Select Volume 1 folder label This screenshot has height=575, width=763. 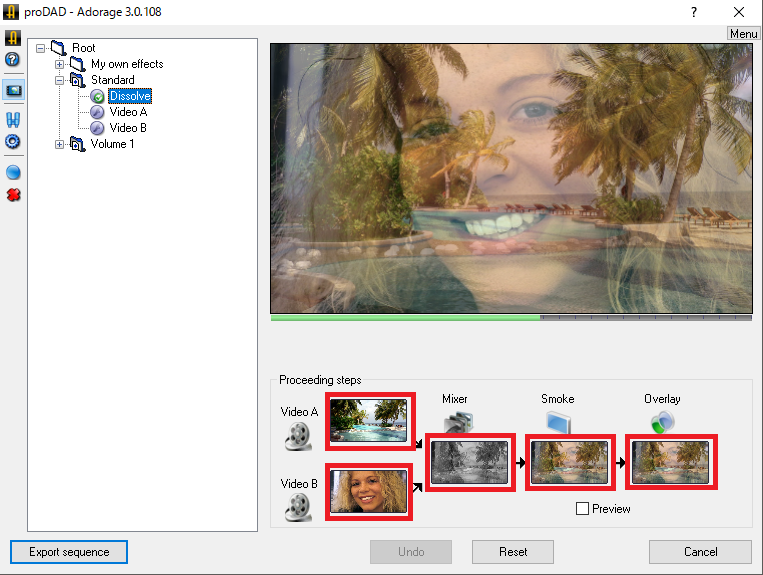click(112, 144)
